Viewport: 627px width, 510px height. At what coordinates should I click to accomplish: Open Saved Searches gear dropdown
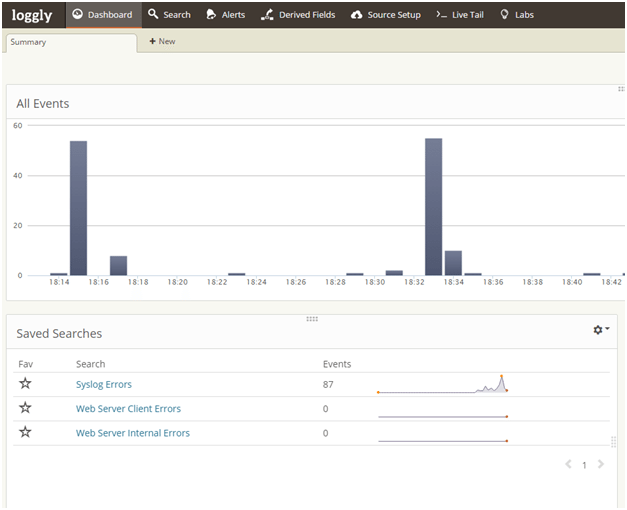(600, 330)
